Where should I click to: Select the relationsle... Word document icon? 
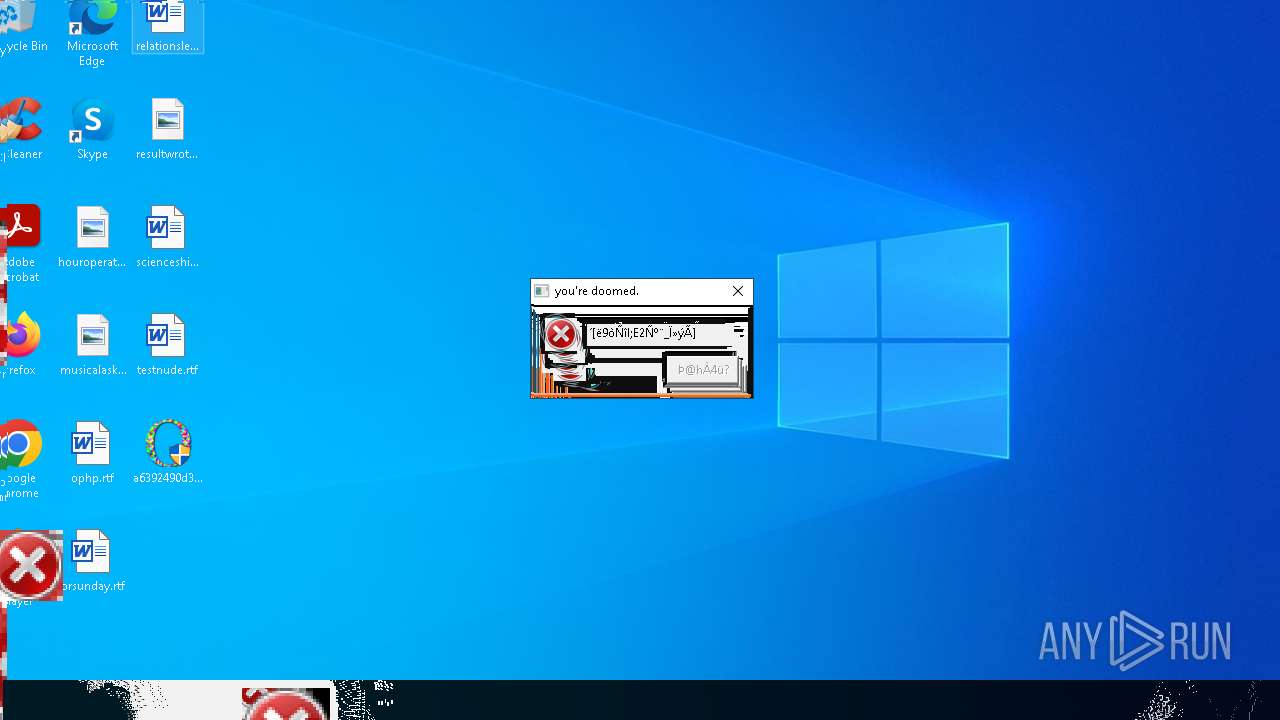click(x=167, y=26)
